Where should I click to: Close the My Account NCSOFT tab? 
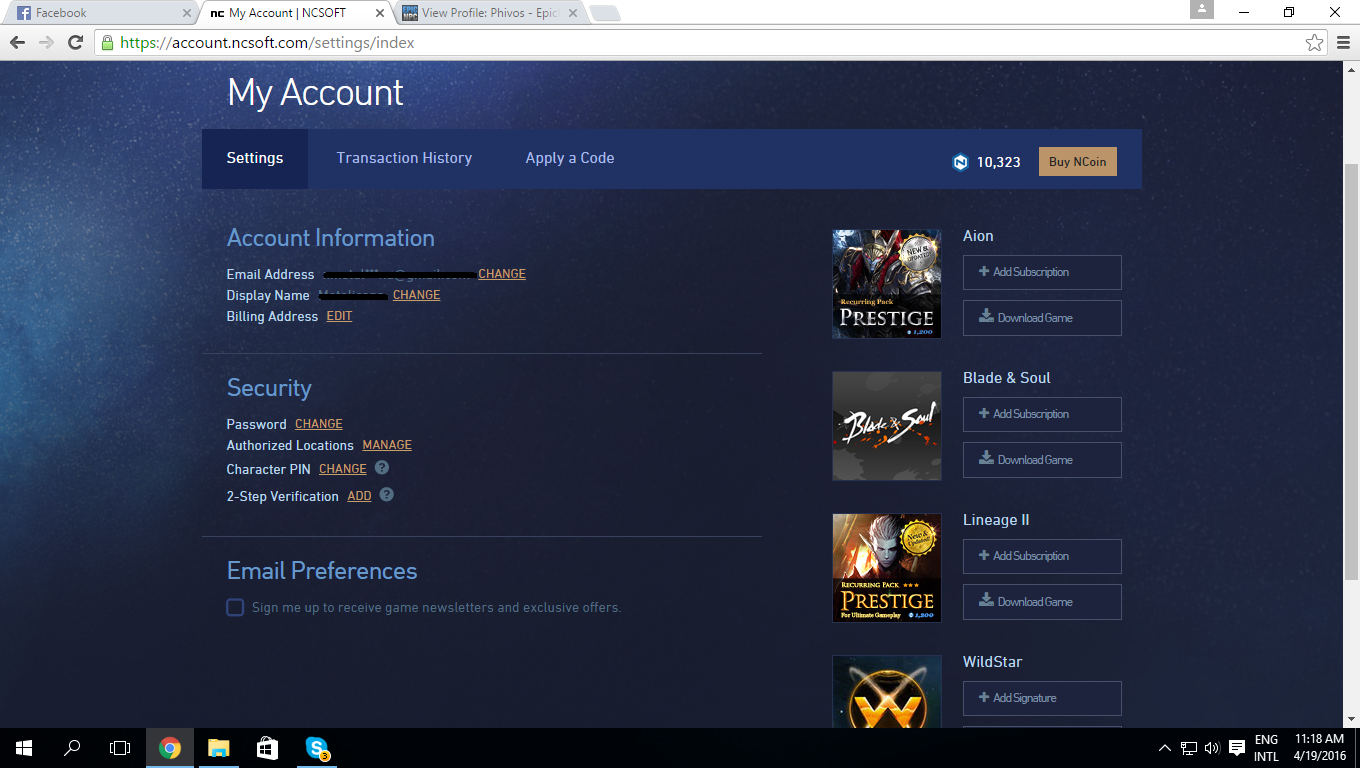point(380,13)
